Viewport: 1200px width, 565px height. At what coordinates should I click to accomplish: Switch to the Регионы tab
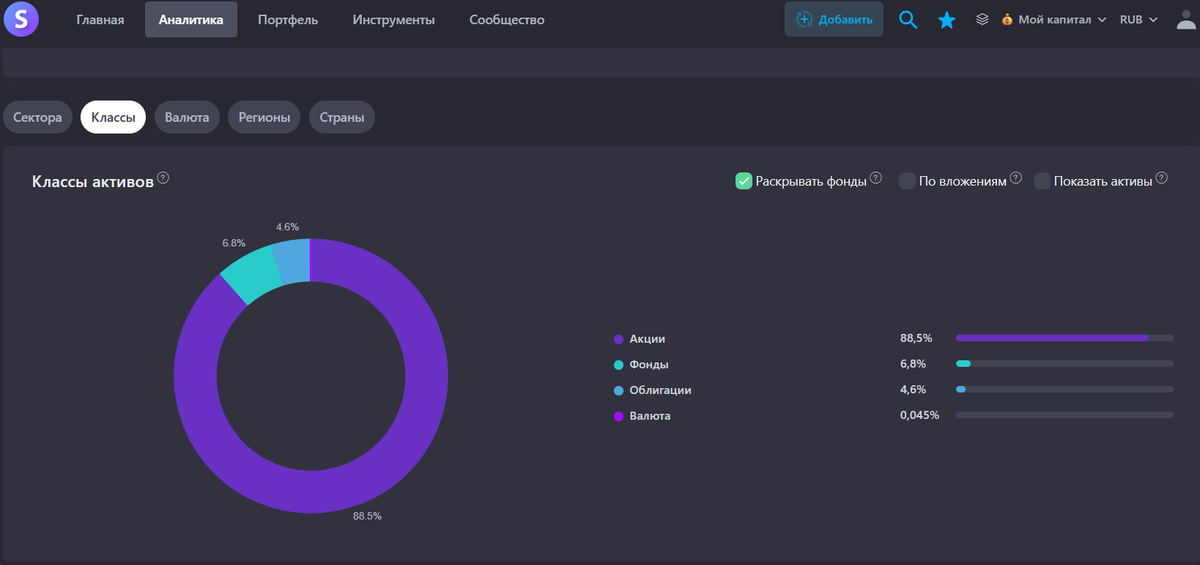pyautogui.click(x=264, y=117)
